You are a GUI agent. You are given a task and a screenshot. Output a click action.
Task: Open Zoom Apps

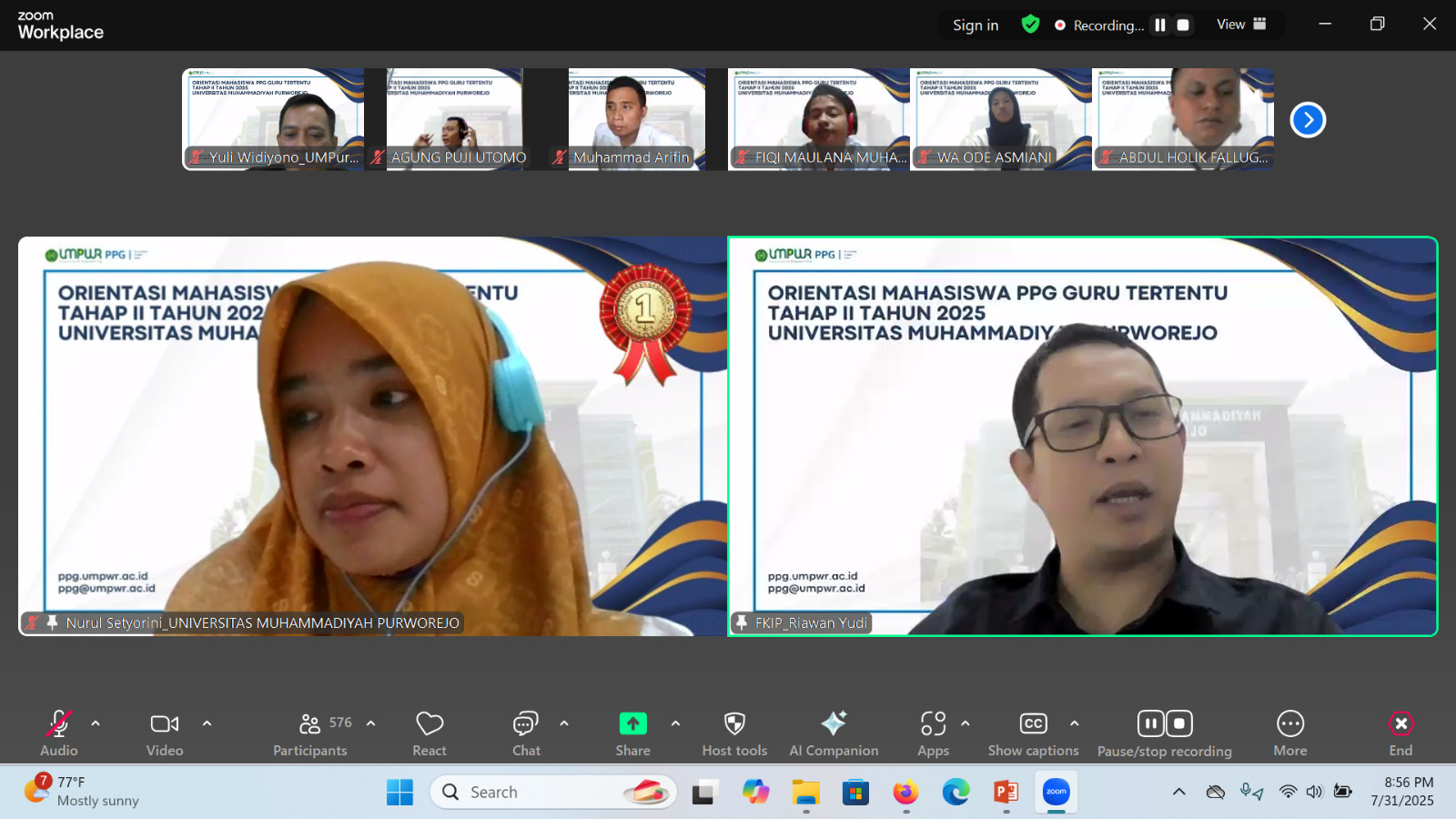coord(933,733)
